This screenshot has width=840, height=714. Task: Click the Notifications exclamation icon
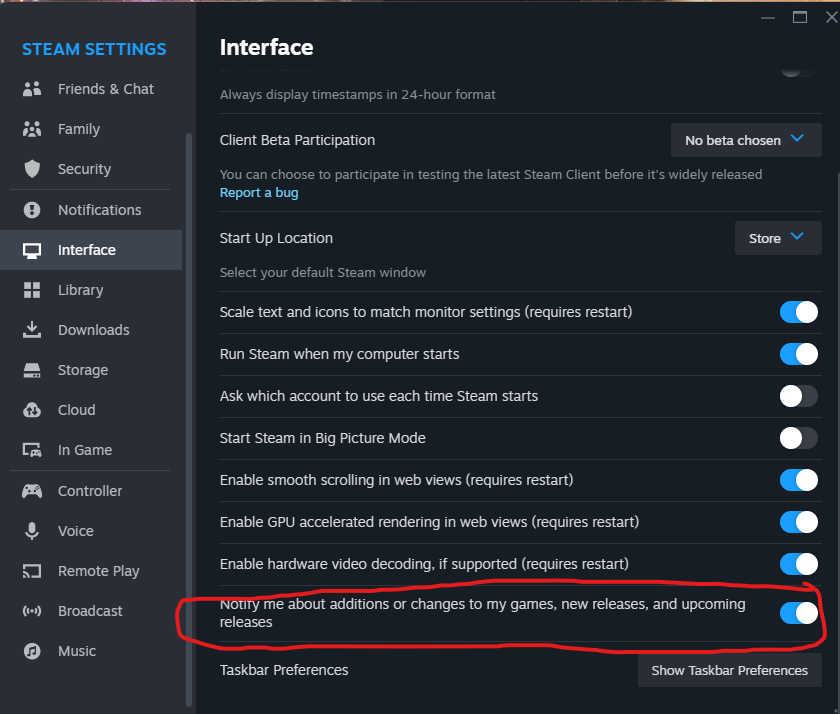[32, 210]
